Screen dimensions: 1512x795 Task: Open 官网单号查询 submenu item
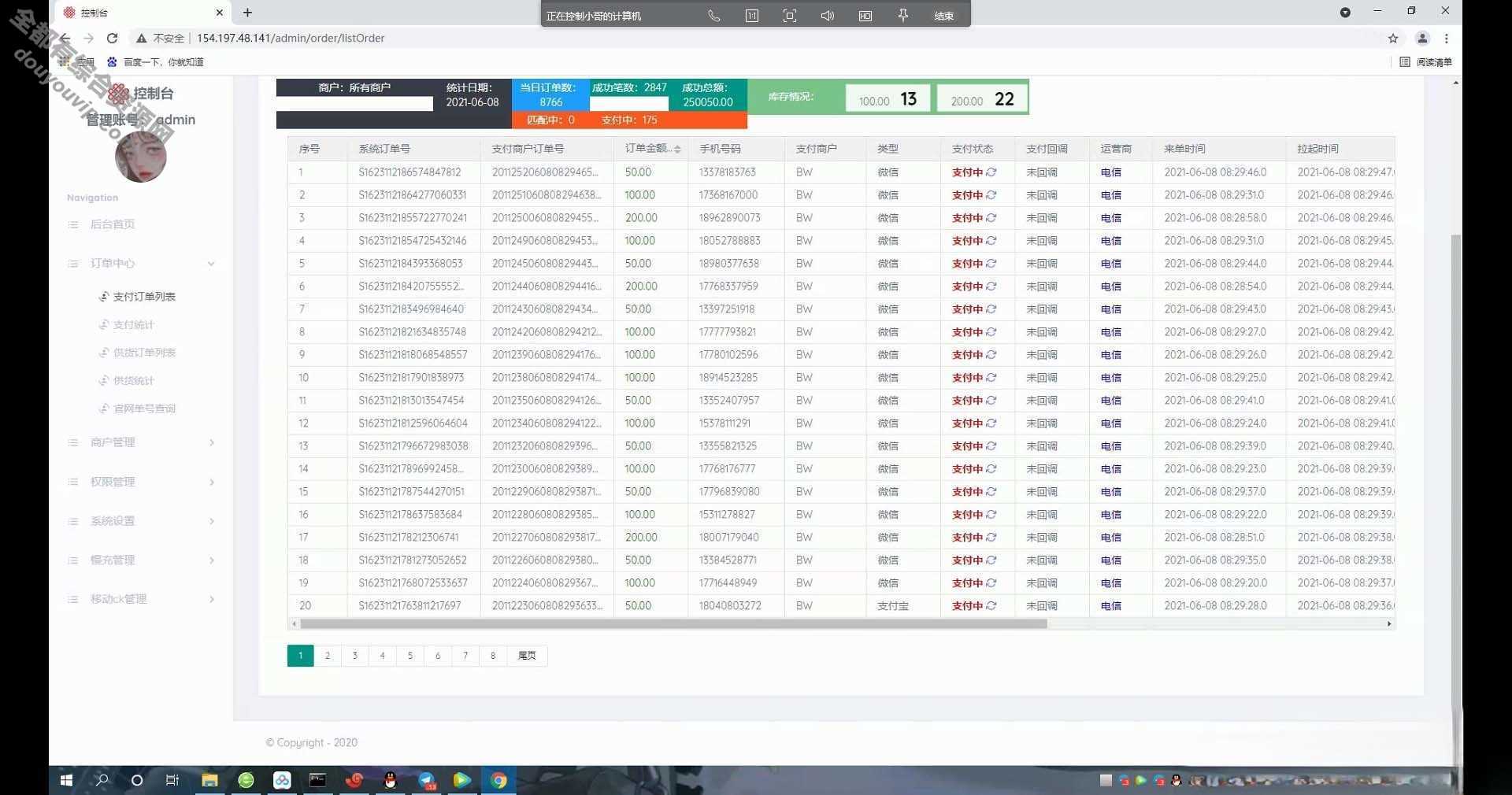144,409
